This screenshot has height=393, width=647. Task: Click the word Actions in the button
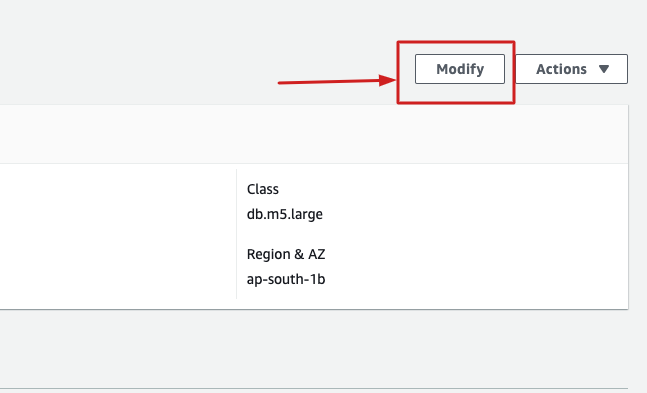click(x=561, y=69)
